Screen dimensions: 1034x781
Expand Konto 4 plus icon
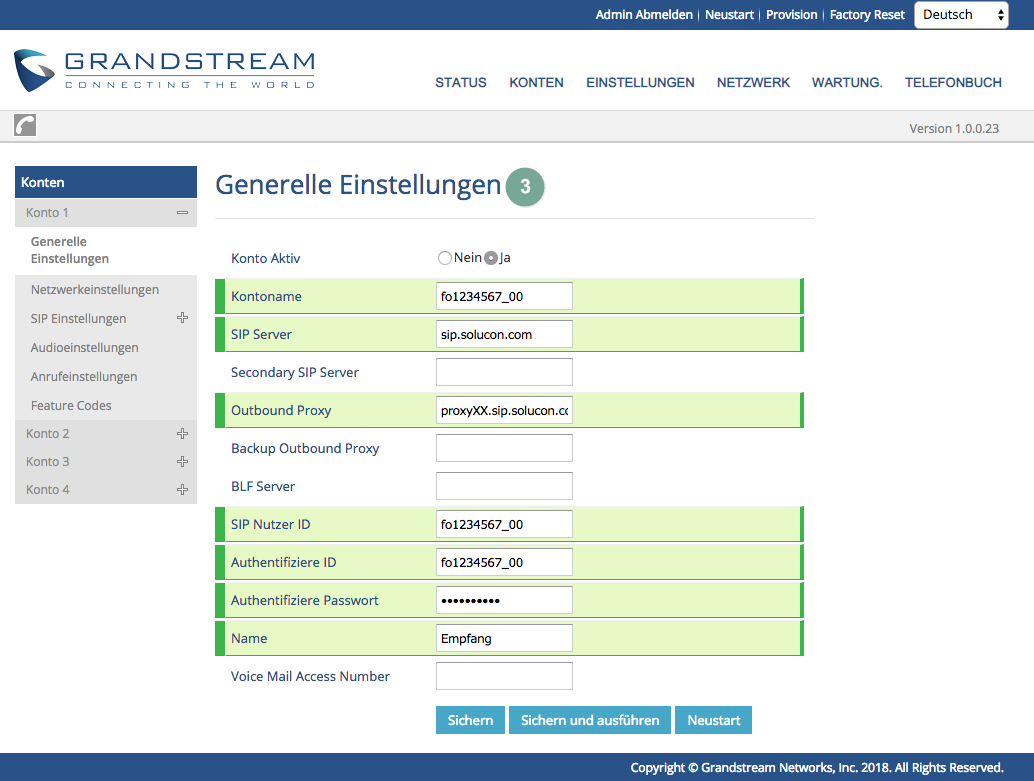click(183, 489)
